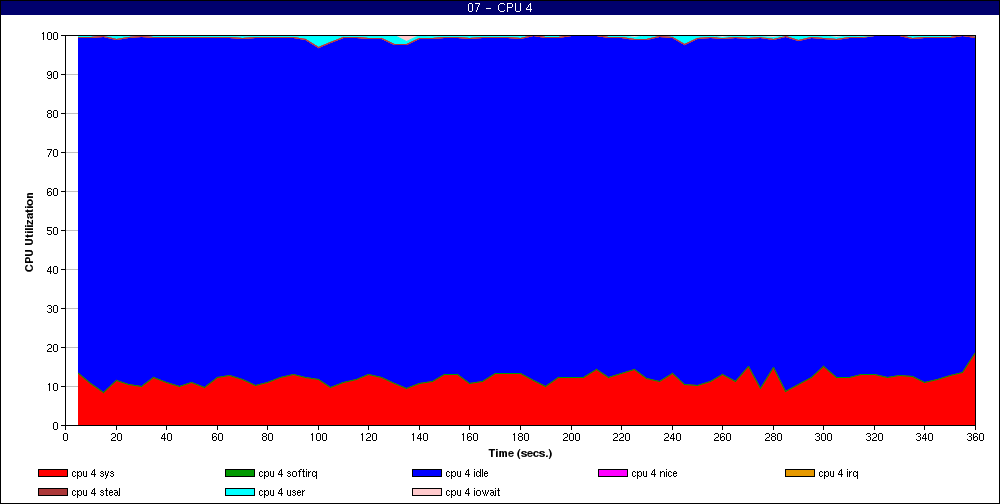This screenshot has width=1000, height=504.
Task: Click the magenta cpu 4 nice legend swatch
Action: click(612, 473)
